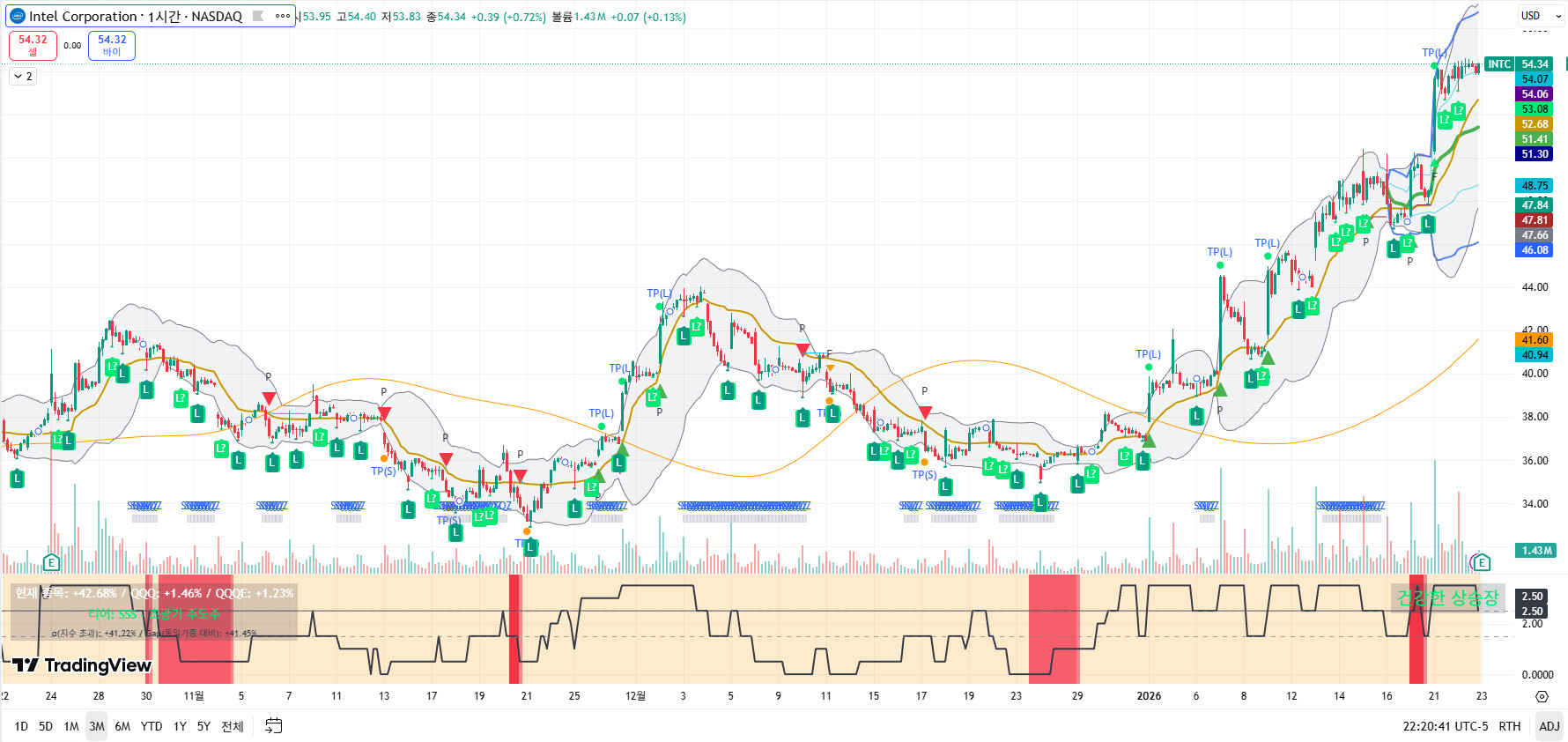Click the purple 54.06 price label

pyautogui.click(x=1535, y=94)
